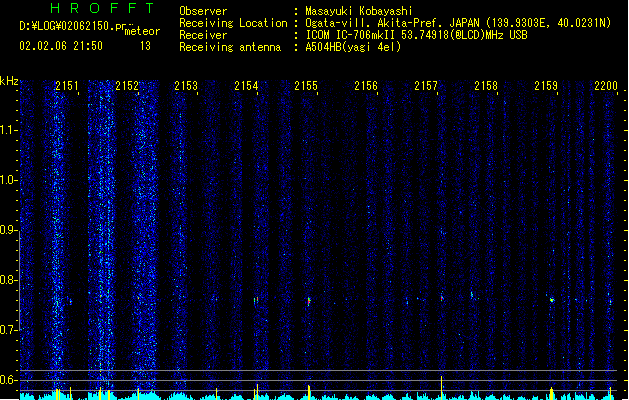Click the 2154 time marker

(x=246, y=86)
